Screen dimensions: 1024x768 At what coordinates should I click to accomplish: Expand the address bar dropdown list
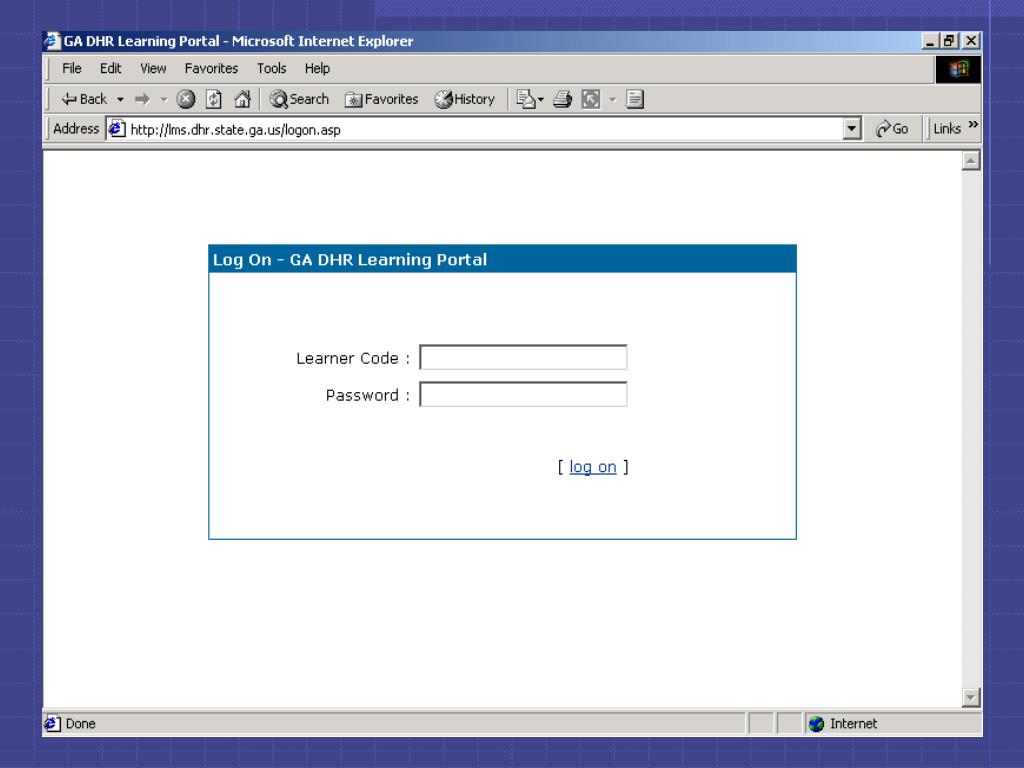click(852, 129)
